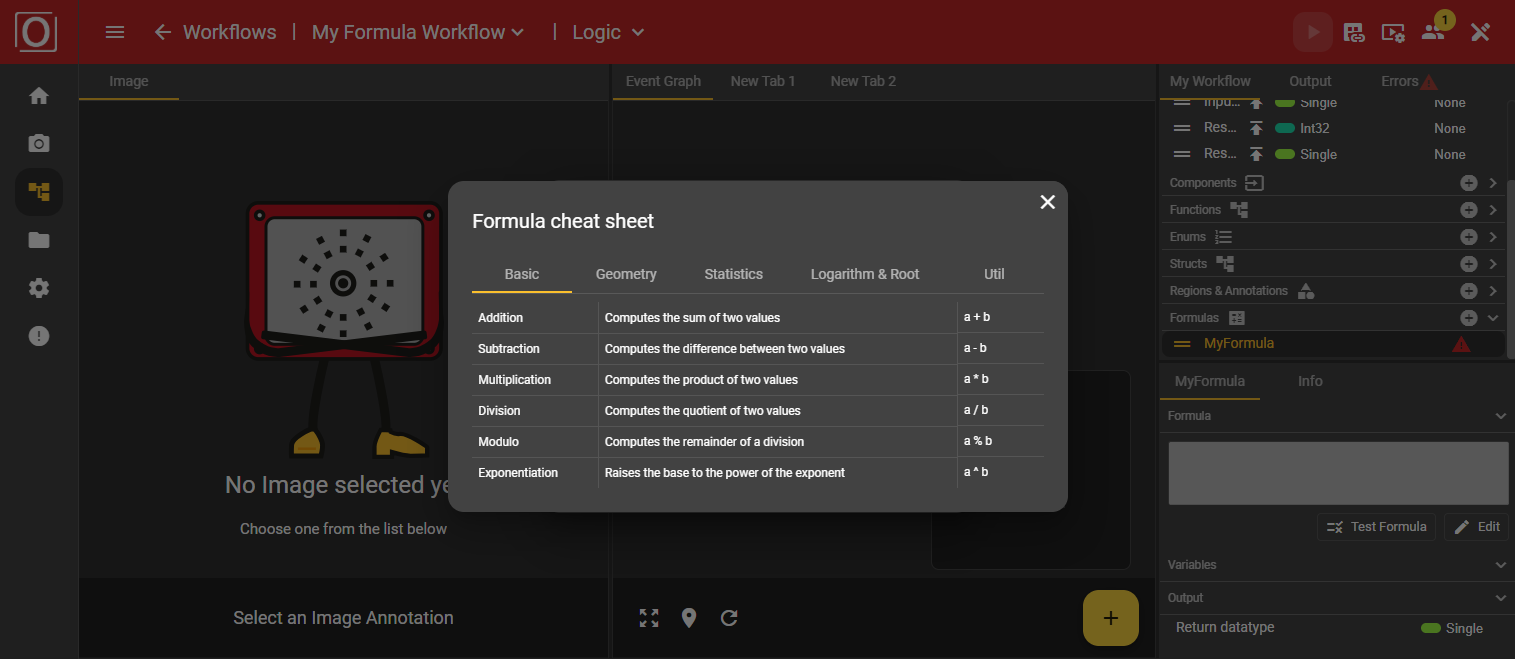
Task: Open the hamburger menu in top bar
Action: coord(114,31)
